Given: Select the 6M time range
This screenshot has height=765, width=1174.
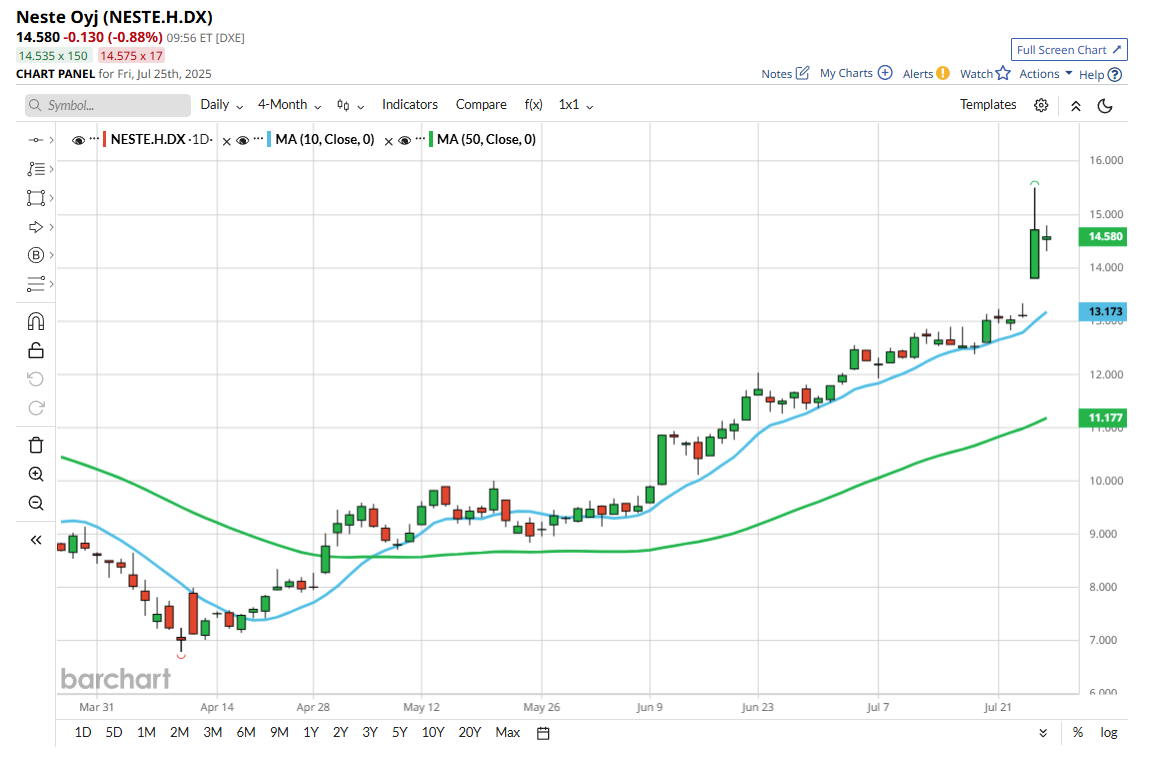Looking at the screenshot, I should tap(246, 733).
